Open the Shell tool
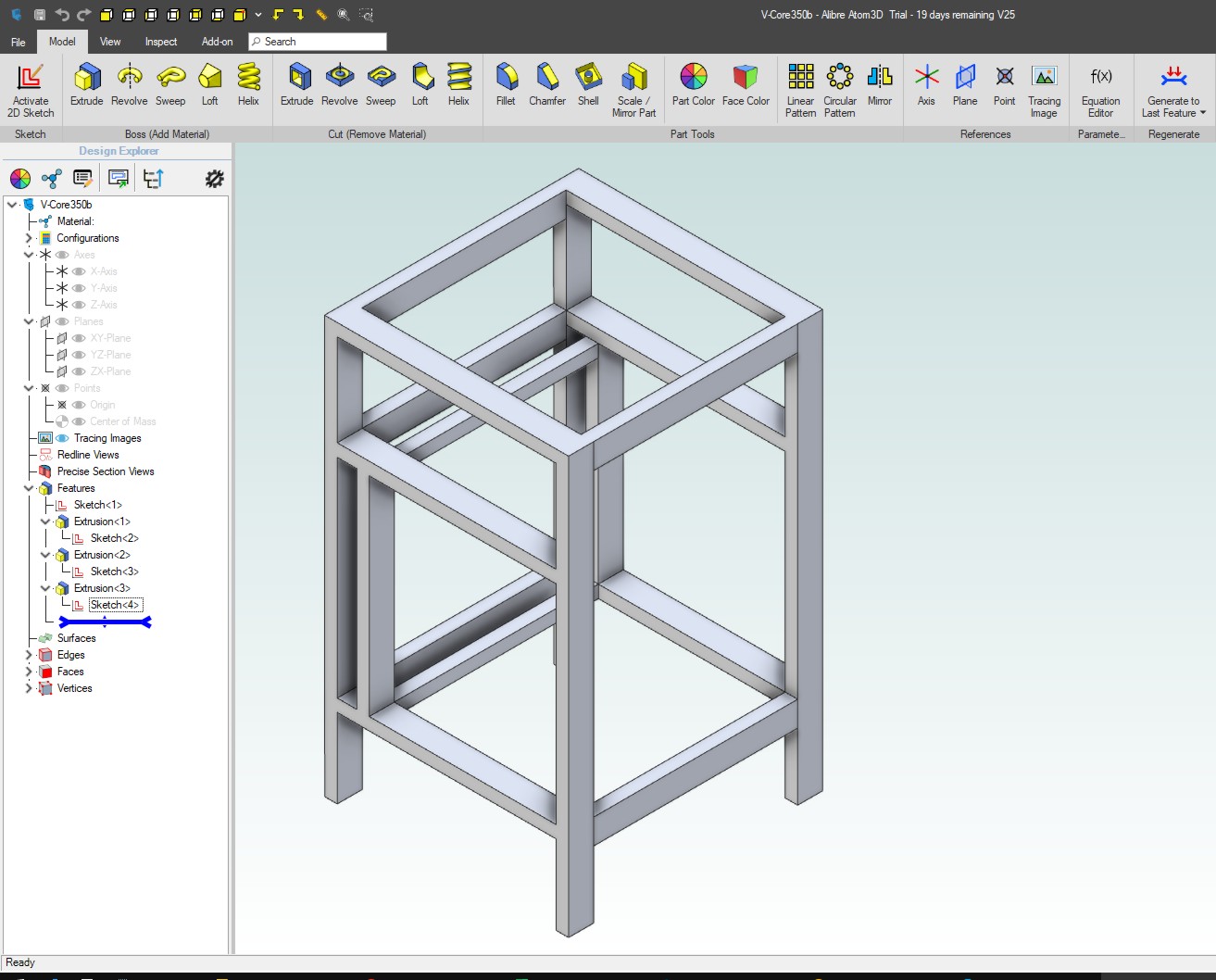Screen dimensions: 1216x980 pos(588,86)
